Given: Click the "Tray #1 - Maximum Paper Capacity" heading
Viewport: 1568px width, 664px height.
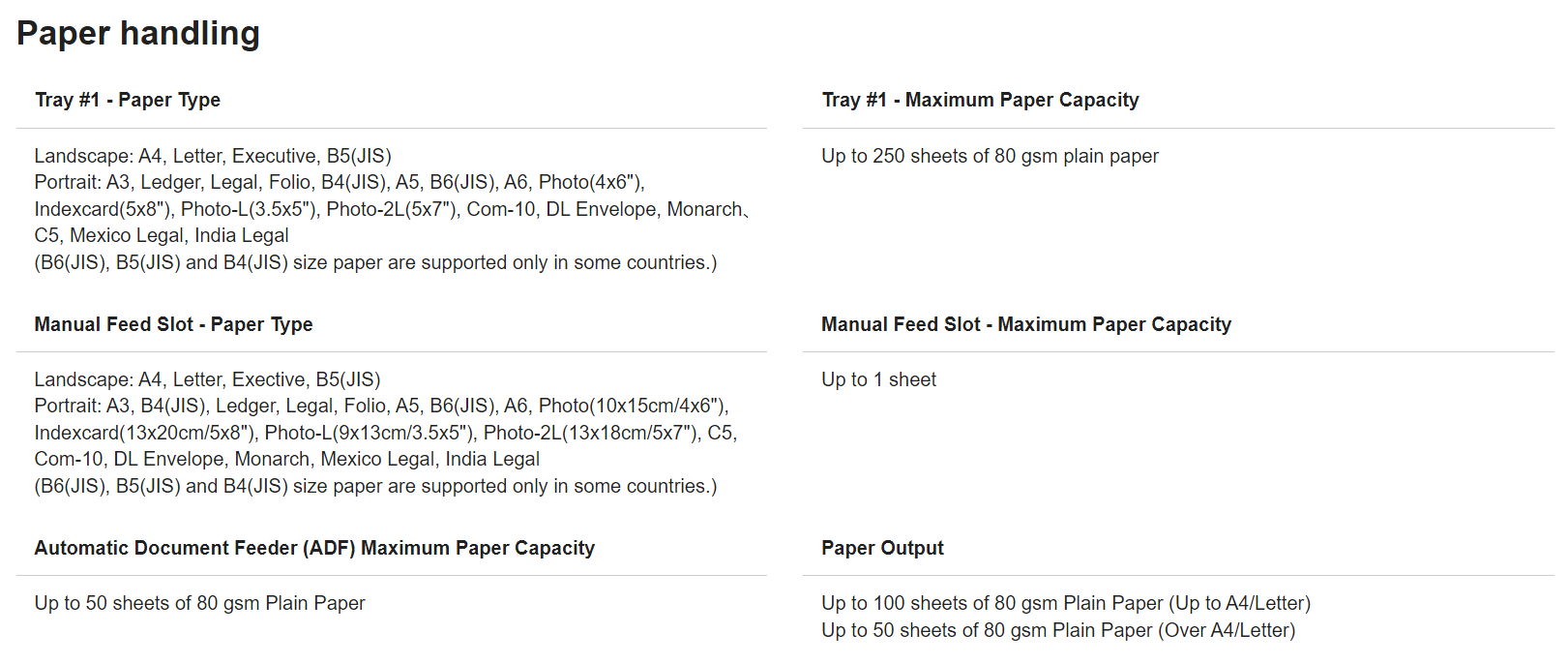Looking at the screenshot, I should click(x=980, y=100).
